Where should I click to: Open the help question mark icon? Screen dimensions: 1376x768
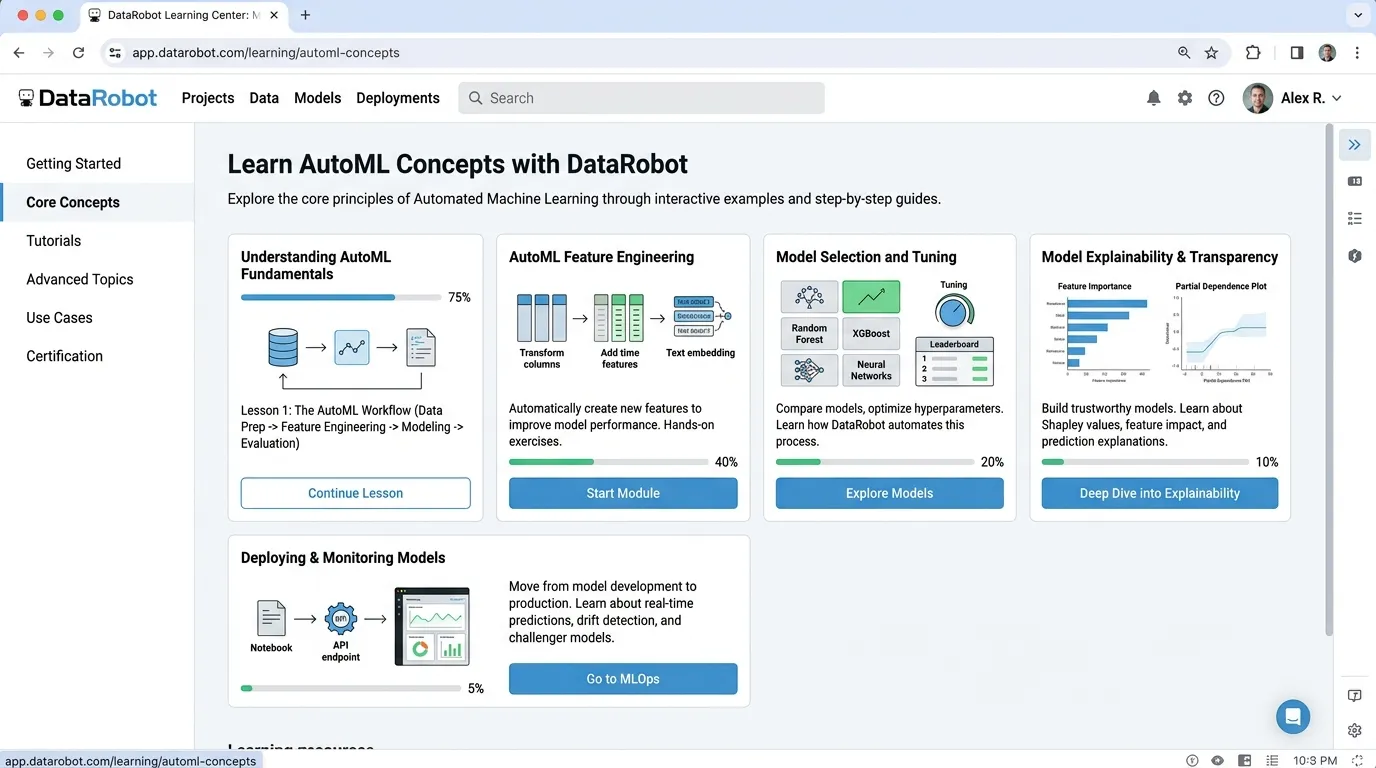(x=1216, y=98)
